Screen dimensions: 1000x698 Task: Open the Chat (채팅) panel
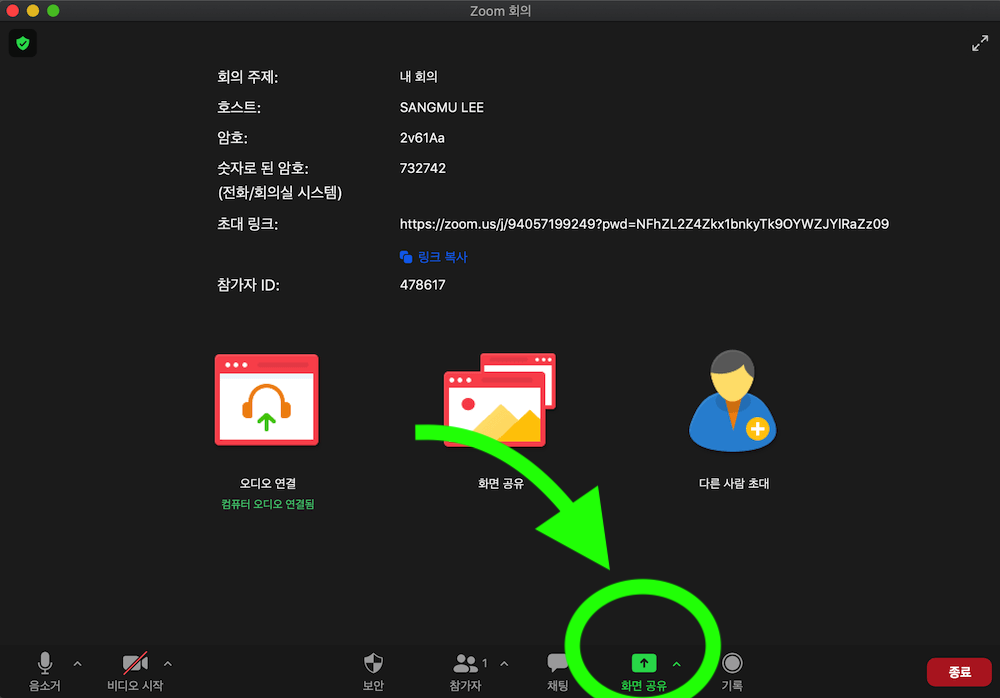point(557,671)
